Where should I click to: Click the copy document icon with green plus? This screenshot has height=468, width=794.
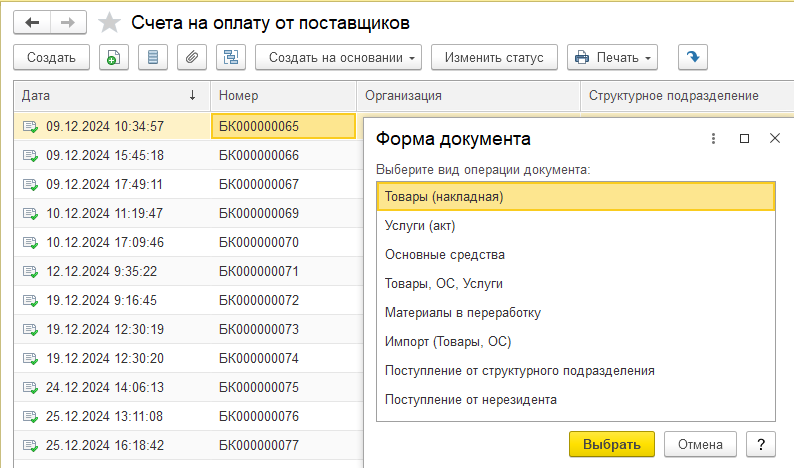(x=115, y=57)
